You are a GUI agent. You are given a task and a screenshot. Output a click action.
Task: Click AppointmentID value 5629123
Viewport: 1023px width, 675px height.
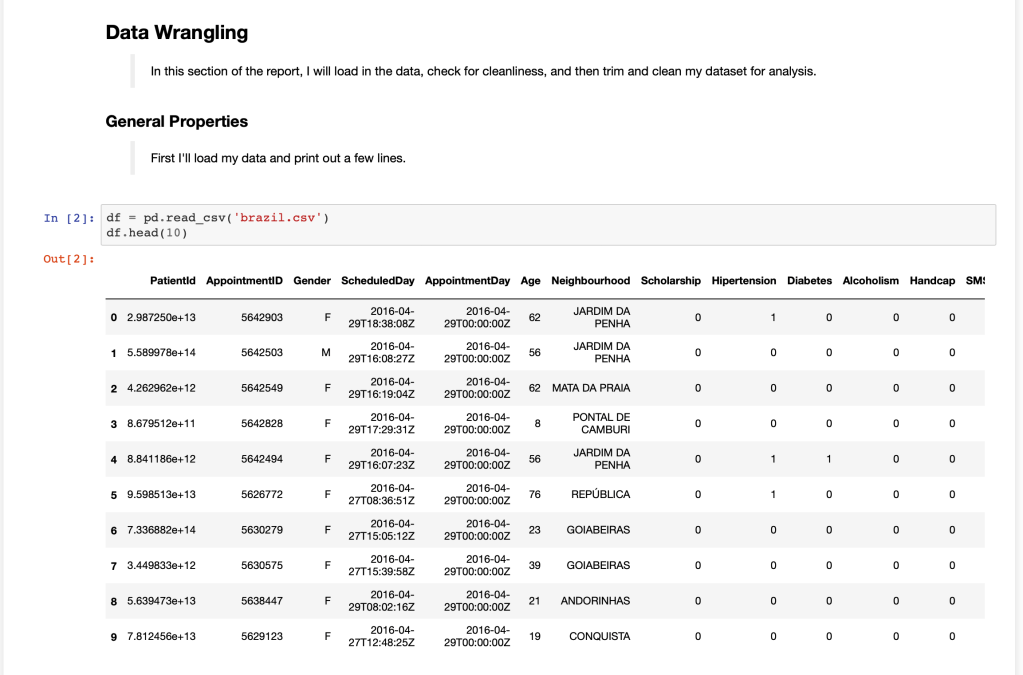(262, 636)
